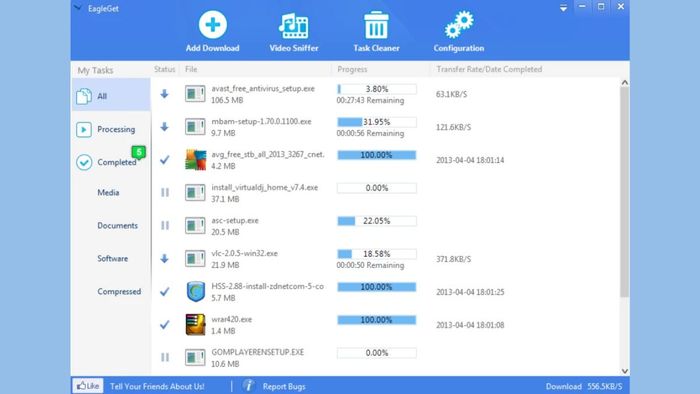The height and width of the screenshot is (394, 700).
Task: Click the downloading arrow for avast_free_antivirus_setup.exe
Action: pos(165,94)
